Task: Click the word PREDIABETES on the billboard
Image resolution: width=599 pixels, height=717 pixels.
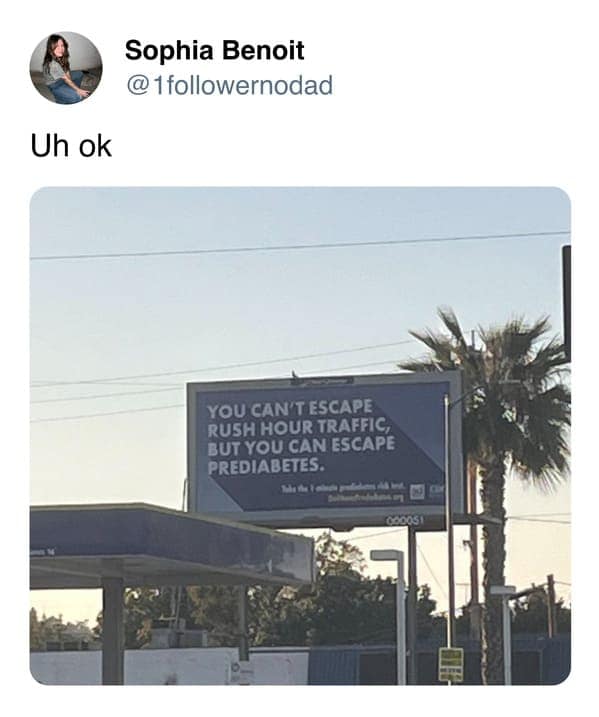Action: tap(267, 466)
